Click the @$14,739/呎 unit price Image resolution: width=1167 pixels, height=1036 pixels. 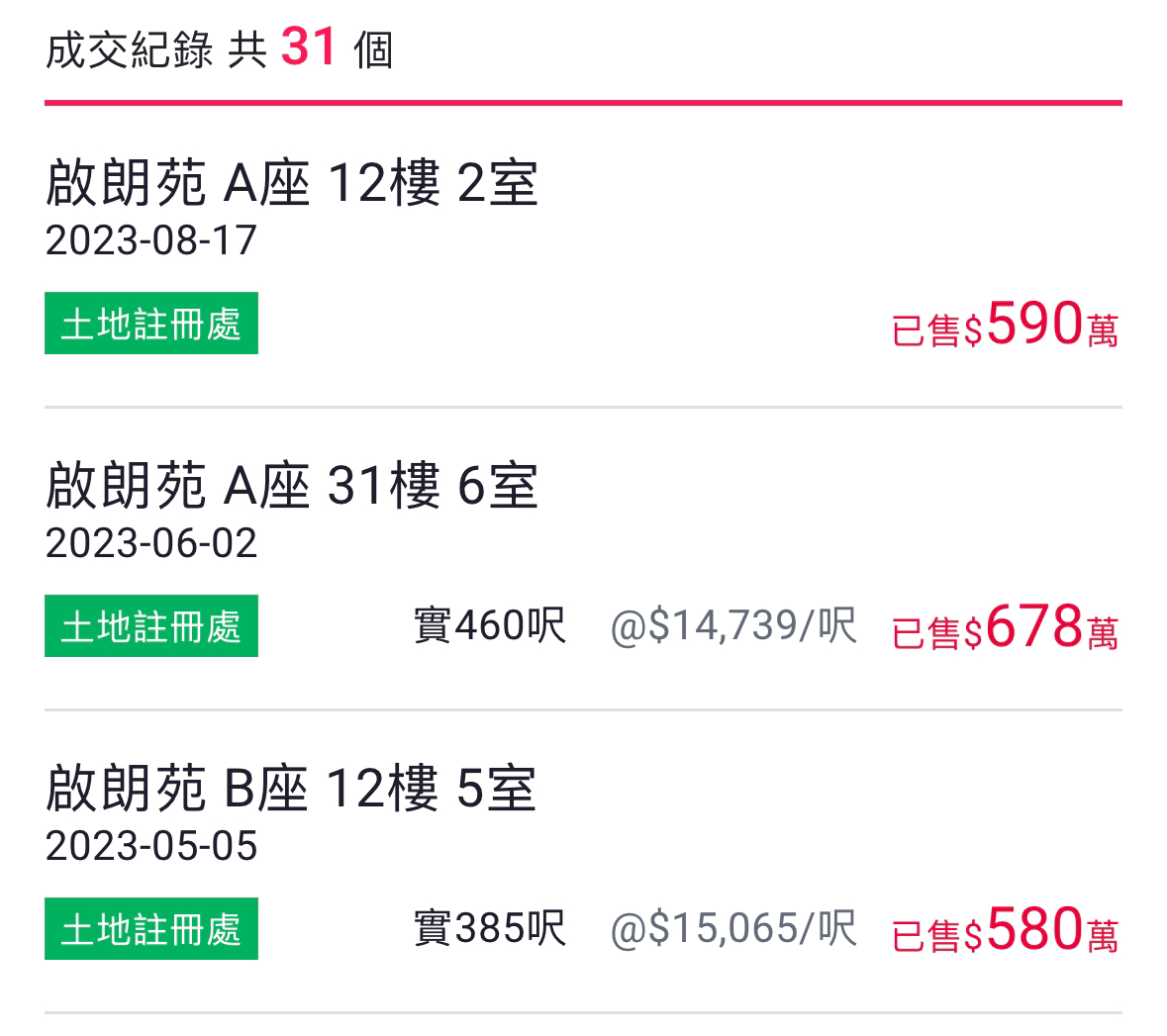[733, 626]
